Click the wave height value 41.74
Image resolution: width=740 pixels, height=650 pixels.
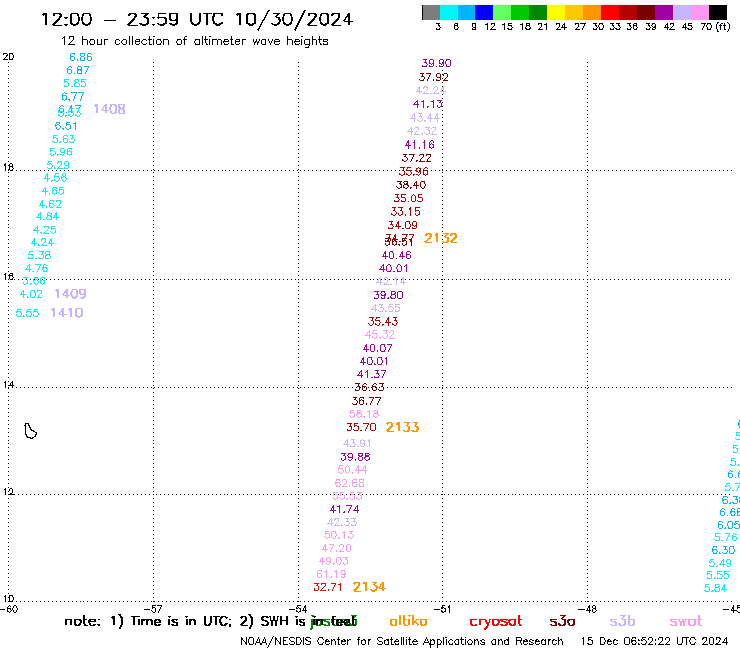tap(345, 509)
